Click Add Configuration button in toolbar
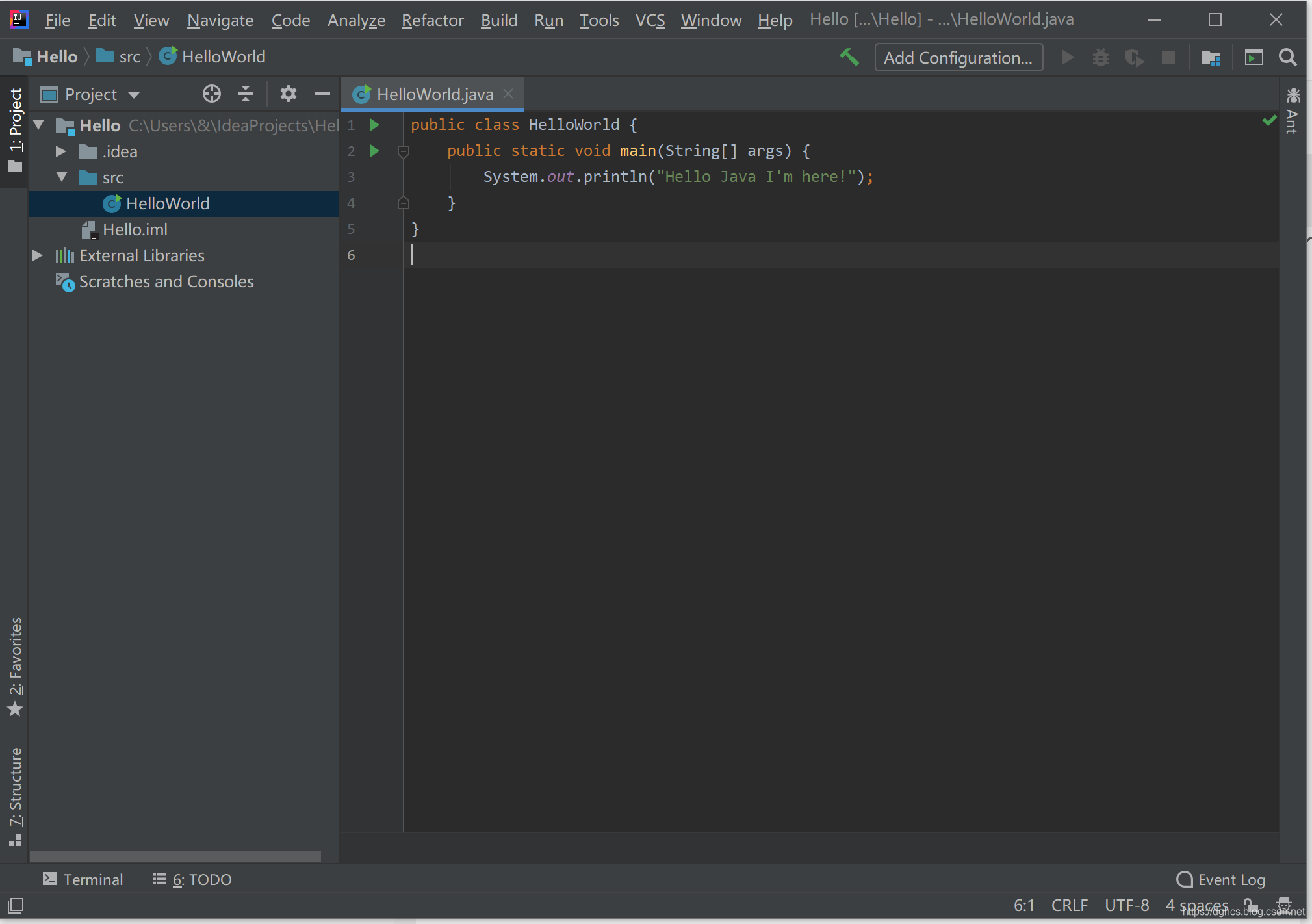 tap(957, 56)
